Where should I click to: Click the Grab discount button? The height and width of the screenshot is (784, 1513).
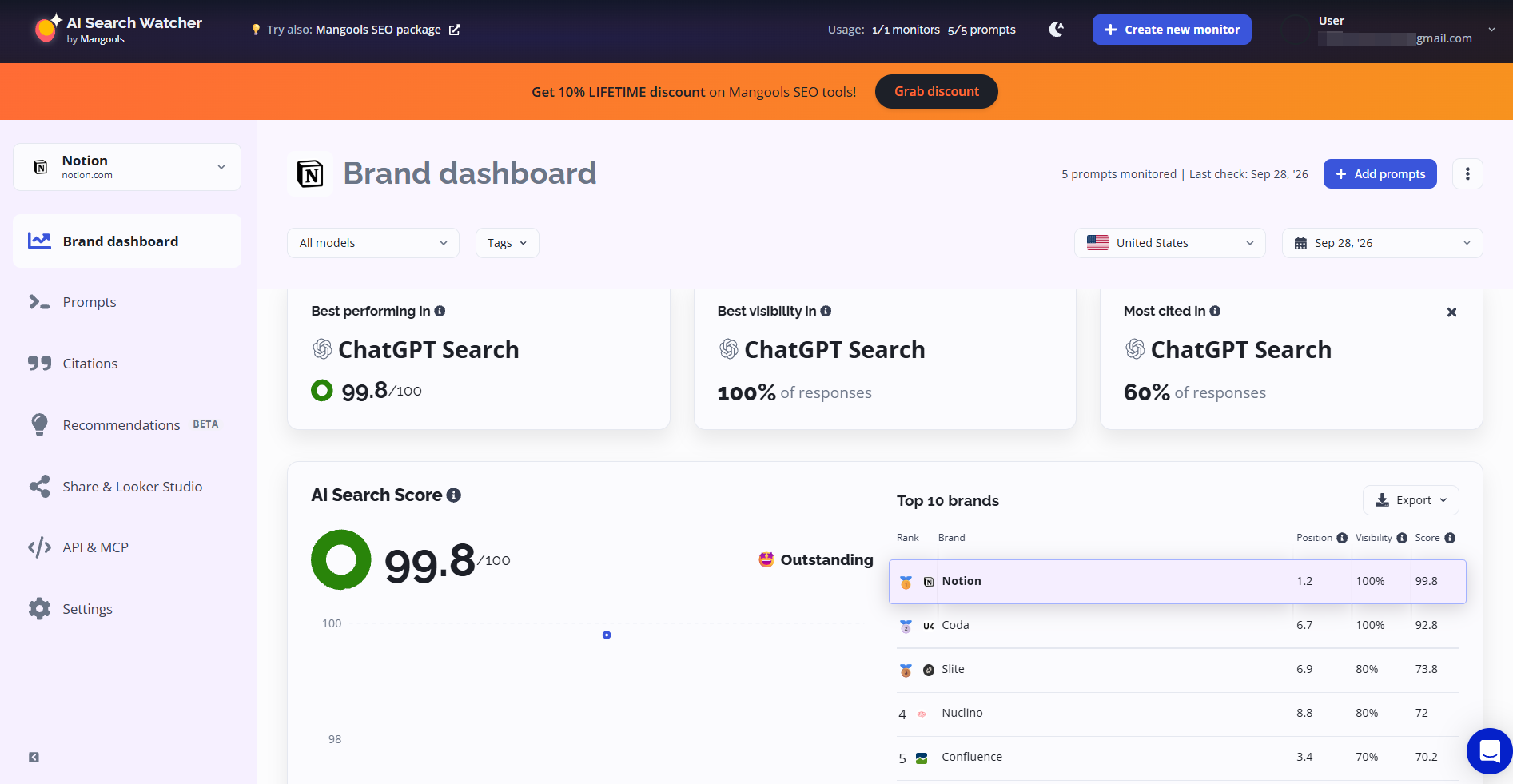pyautogui.click(x=937, y=91)
